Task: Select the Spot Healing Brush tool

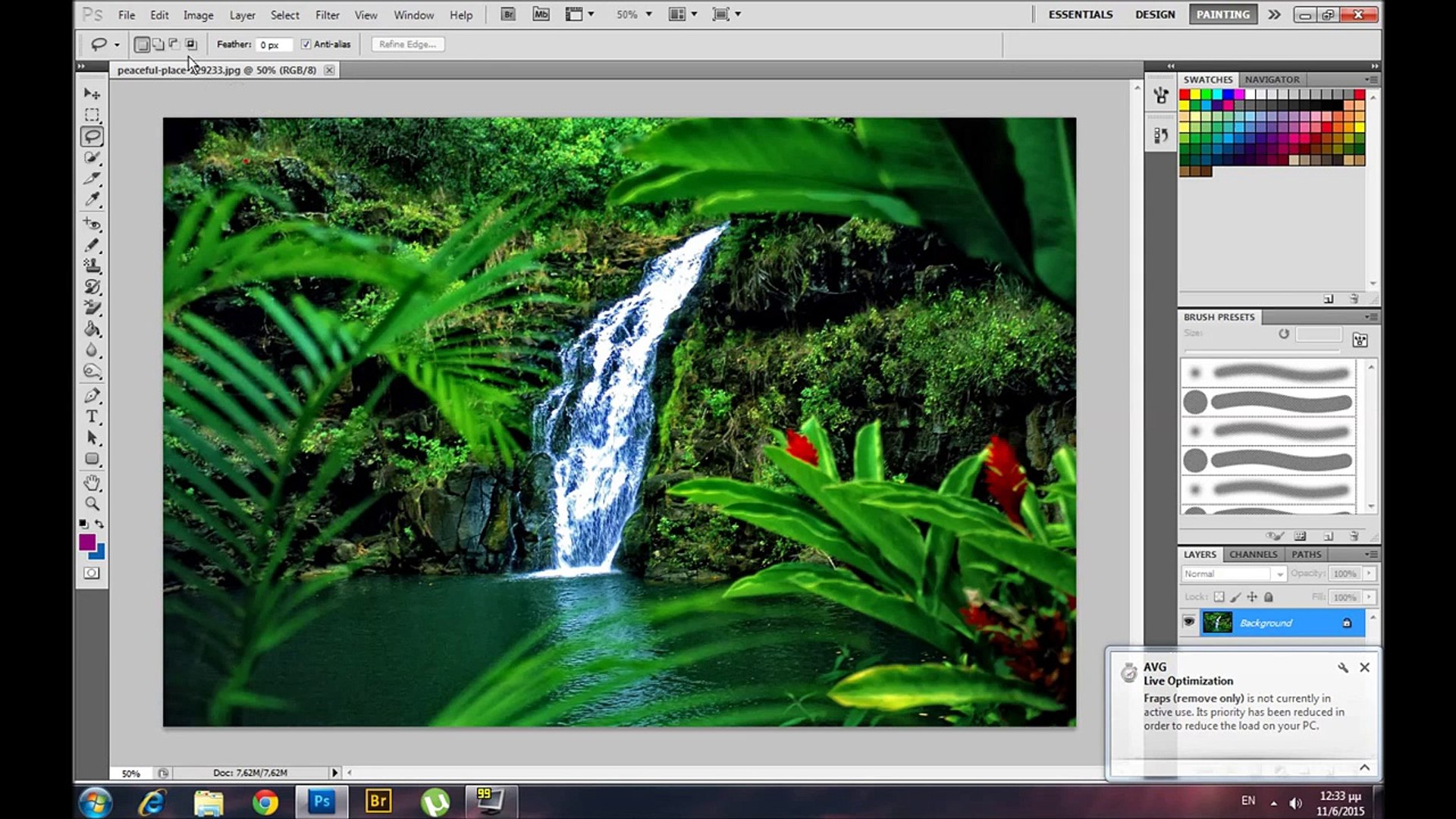Action: point(92,224)
